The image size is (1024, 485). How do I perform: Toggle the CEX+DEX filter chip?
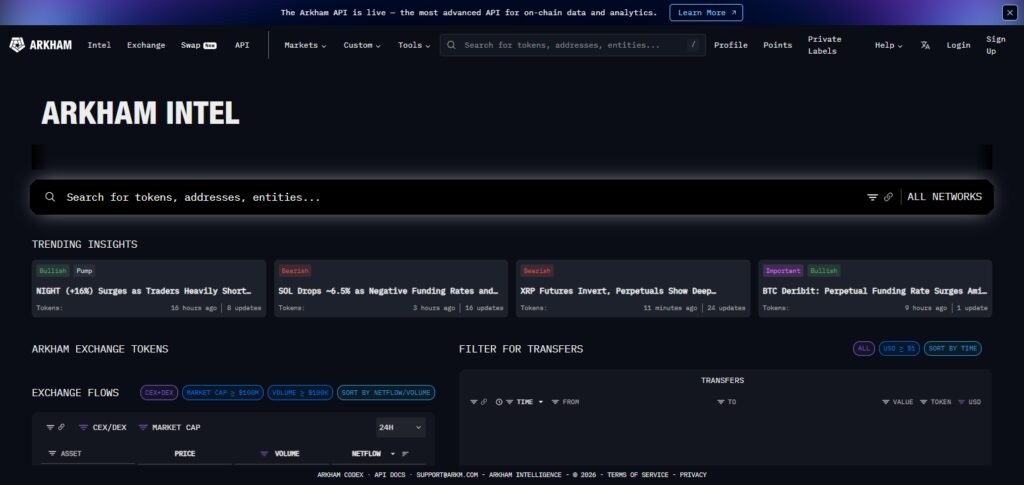click(159, 393)
